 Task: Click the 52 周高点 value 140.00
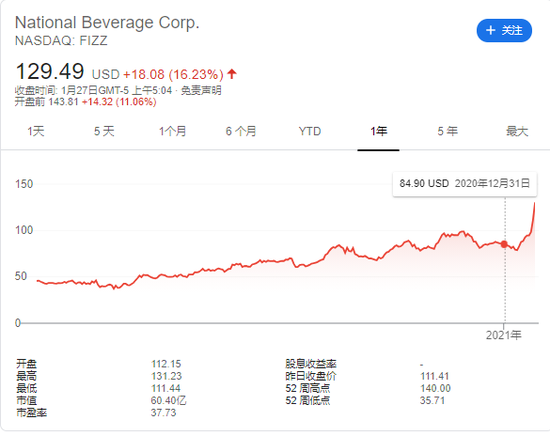coord(435,388)
